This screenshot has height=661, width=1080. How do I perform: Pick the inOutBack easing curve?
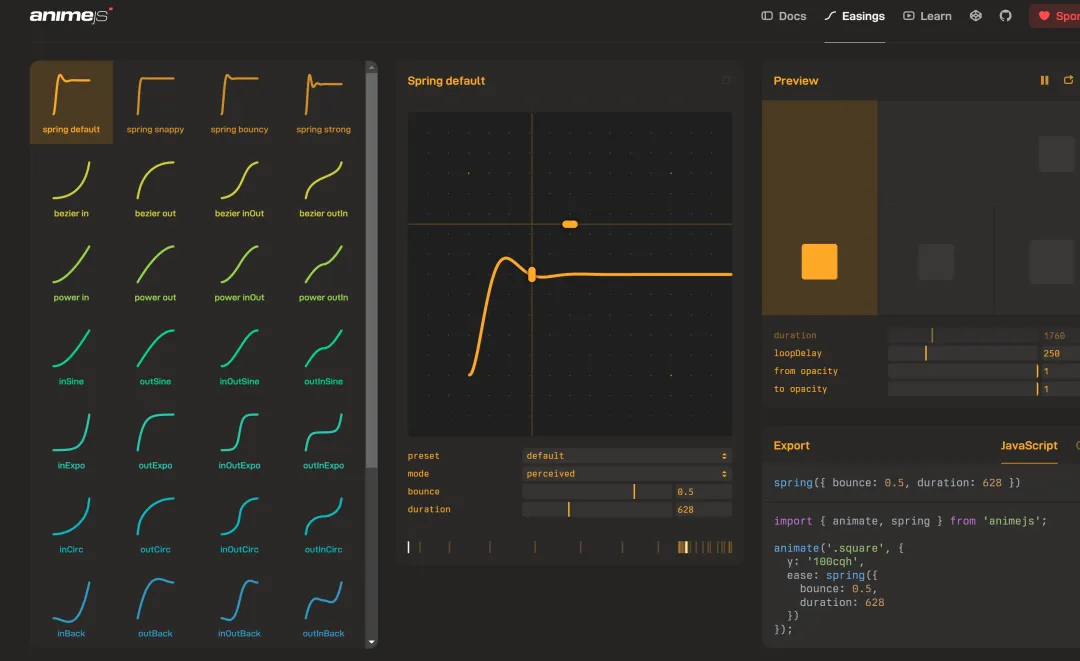pyautogui.click(x=239, y=607)
